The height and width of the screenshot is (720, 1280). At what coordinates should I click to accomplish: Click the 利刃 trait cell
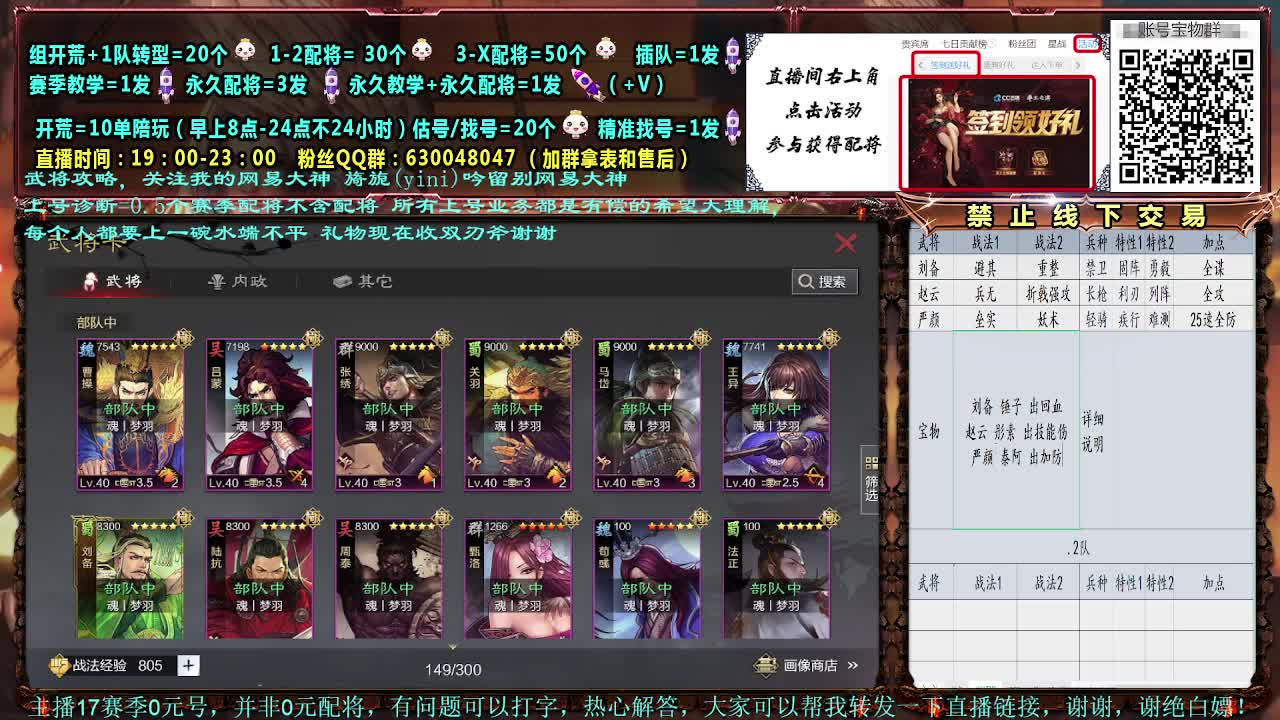[x=1129, y=295]
